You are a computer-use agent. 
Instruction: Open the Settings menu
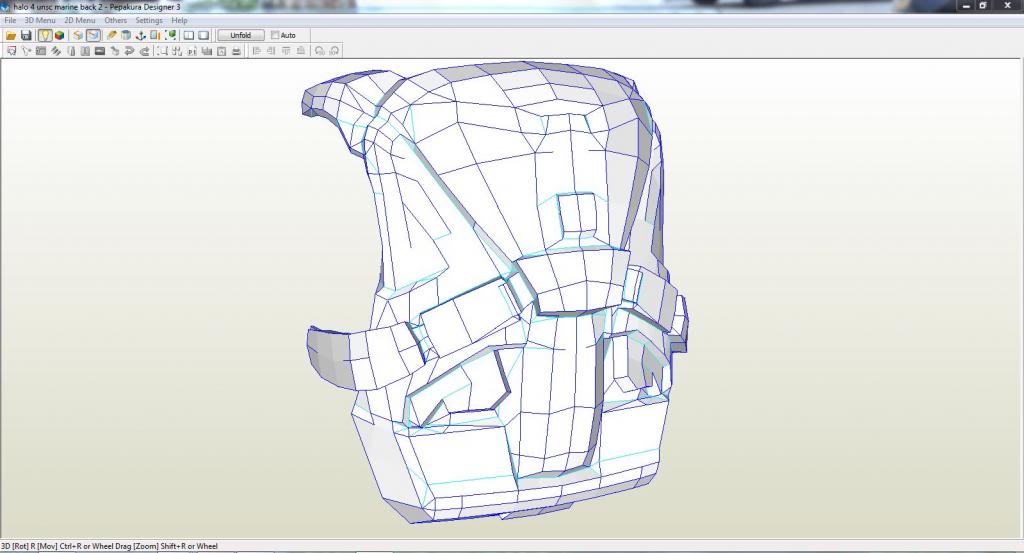click(x=149, y=20)
